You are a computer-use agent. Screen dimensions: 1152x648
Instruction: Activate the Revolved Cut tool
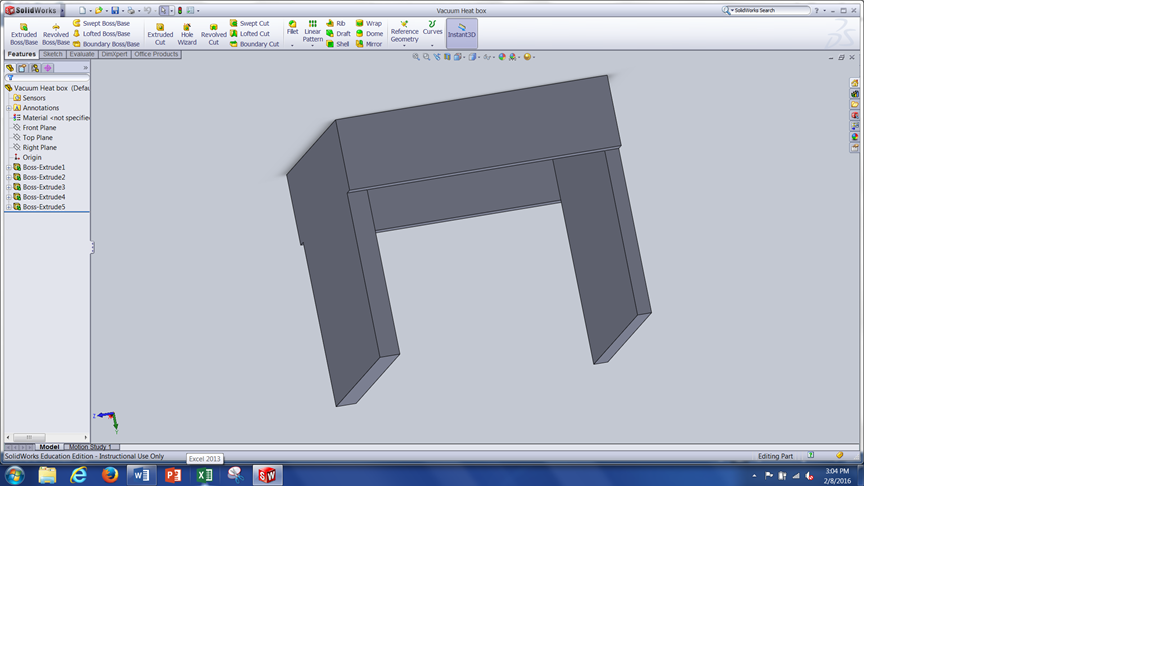click(x=214, y=34)
